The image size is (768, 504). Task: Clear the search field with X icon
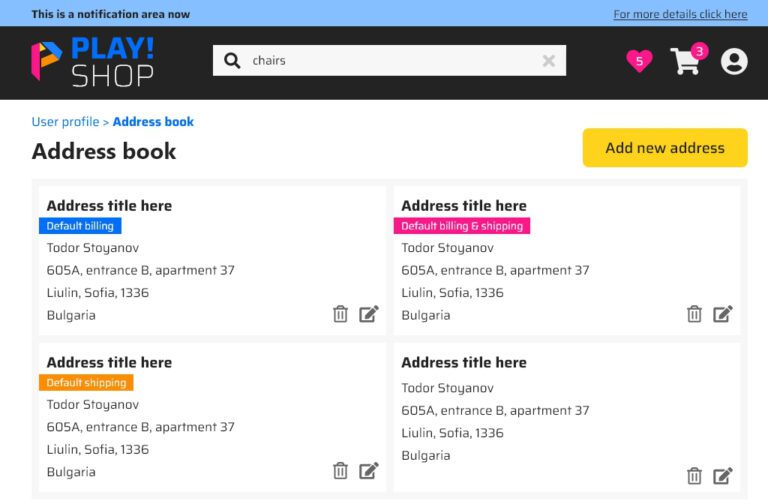[549, 61]
